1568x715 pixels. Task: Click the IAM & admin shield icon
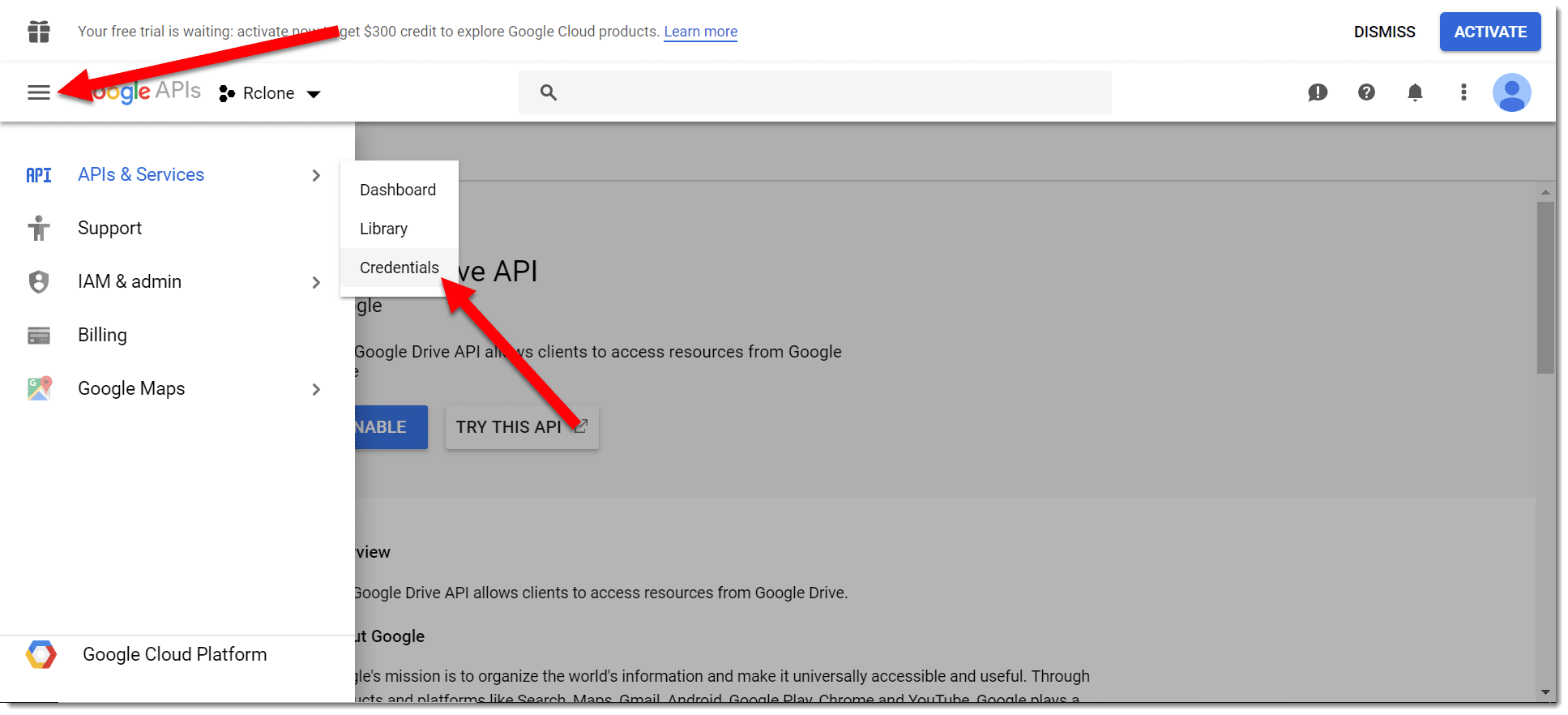coord(39,282)
